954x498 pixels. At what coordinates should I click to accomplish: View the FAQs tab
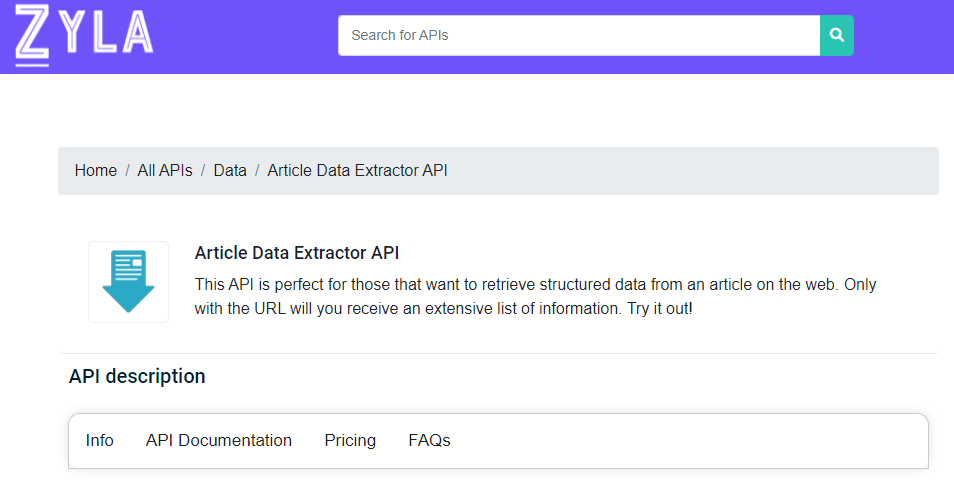tap(429, 440)
